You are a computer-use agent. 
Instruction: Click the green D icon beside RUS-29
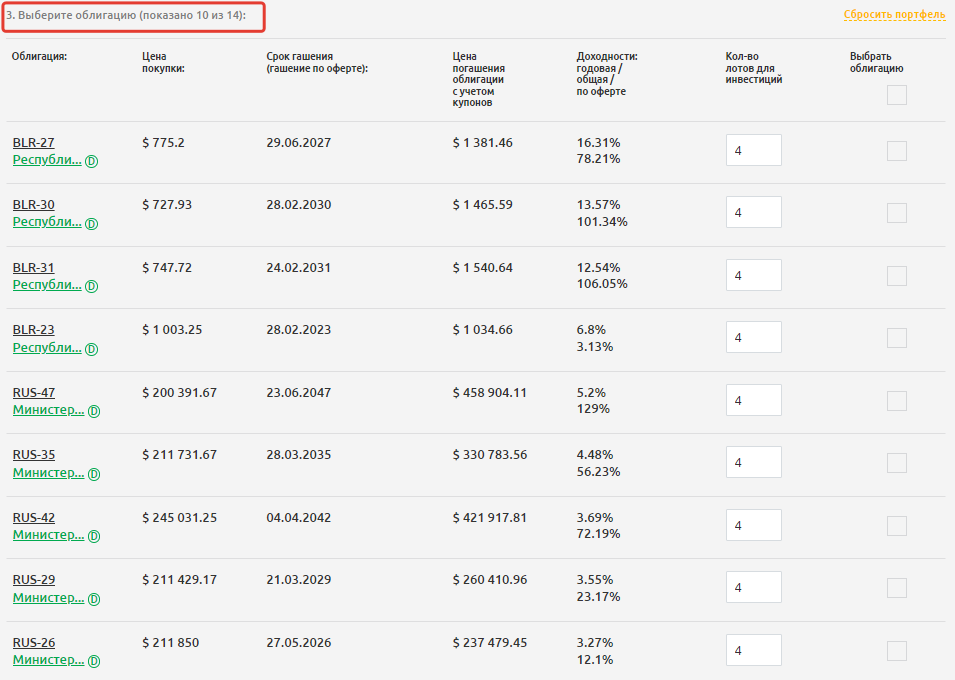pyautogui.click(x=94, y=599)
